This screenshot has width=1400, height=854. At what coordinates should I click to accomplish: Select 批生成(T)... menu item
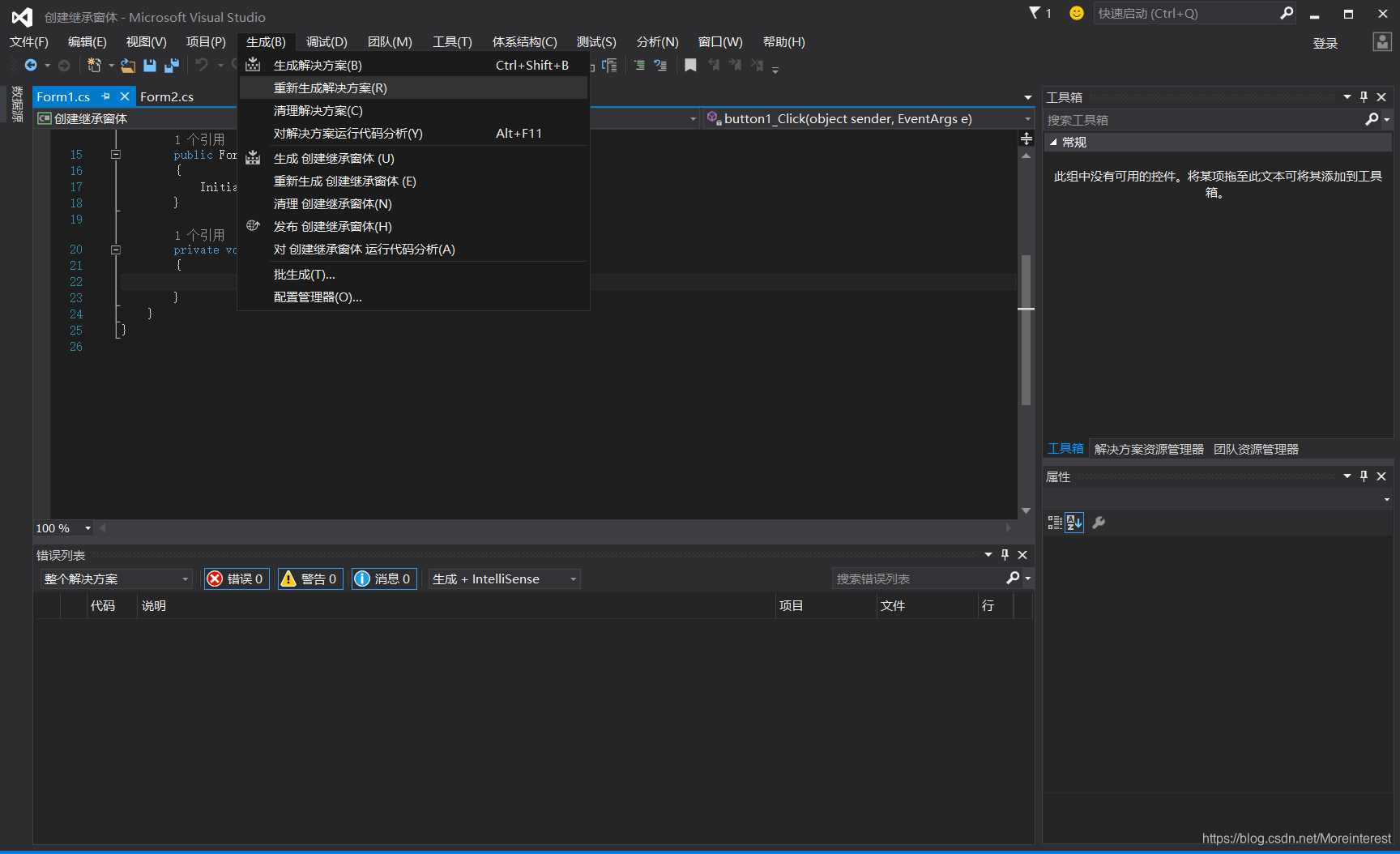pos(413,275)
